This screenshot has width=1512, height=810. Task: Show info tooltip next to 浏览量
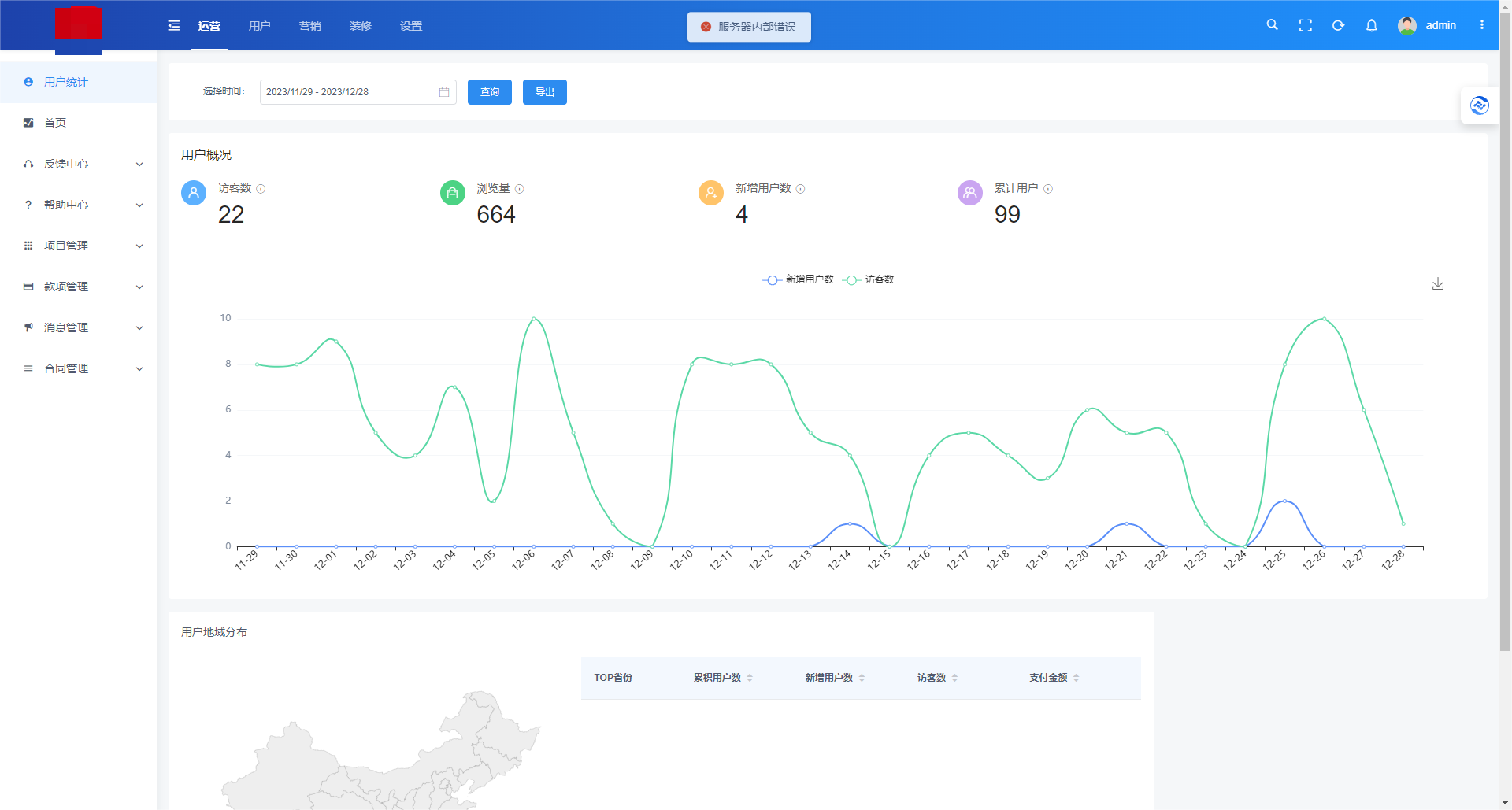coord(519,189)
